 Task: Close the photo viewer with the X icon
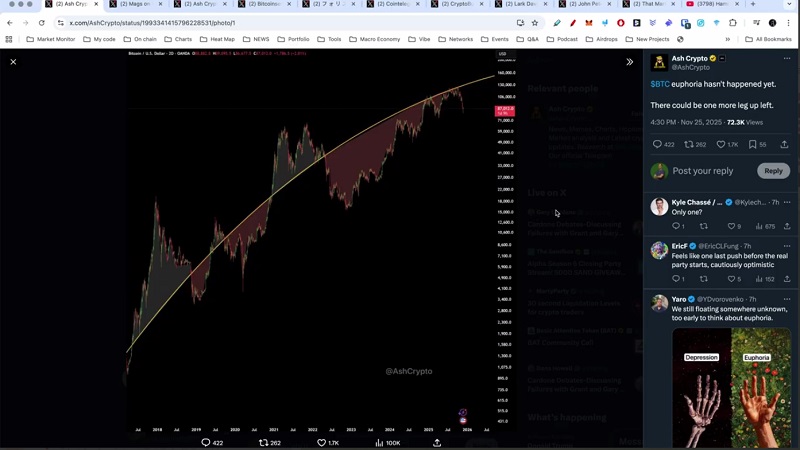point(13,62)
